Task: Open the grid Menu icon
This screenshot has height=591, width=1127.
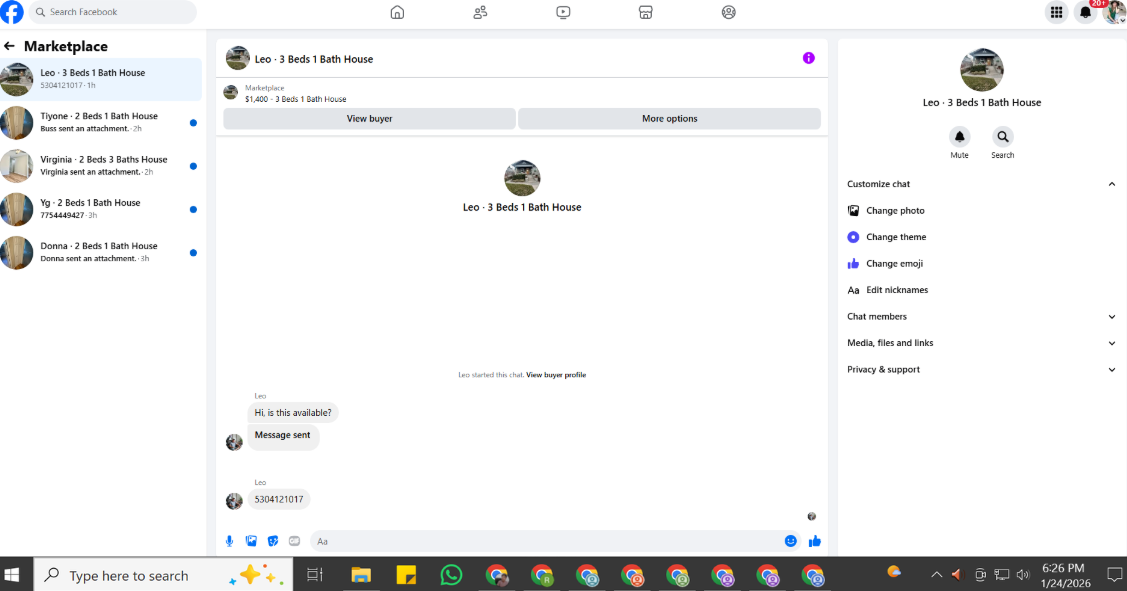Action: click(1057, 12)
